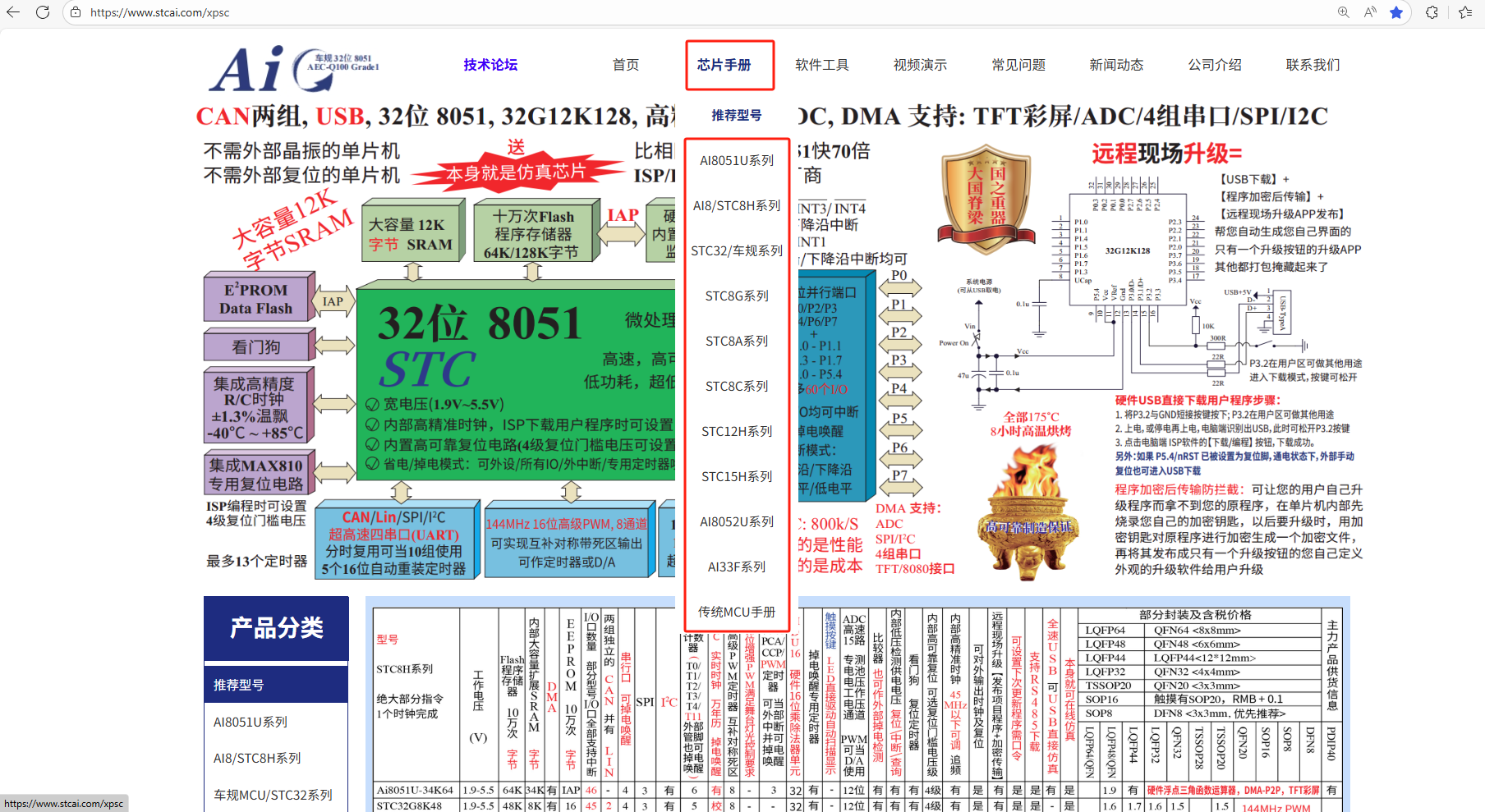Click the 产品分类 sidebar header
Image resolution: width=1485 pixels, height=812 pixels.
pos(277,629)
